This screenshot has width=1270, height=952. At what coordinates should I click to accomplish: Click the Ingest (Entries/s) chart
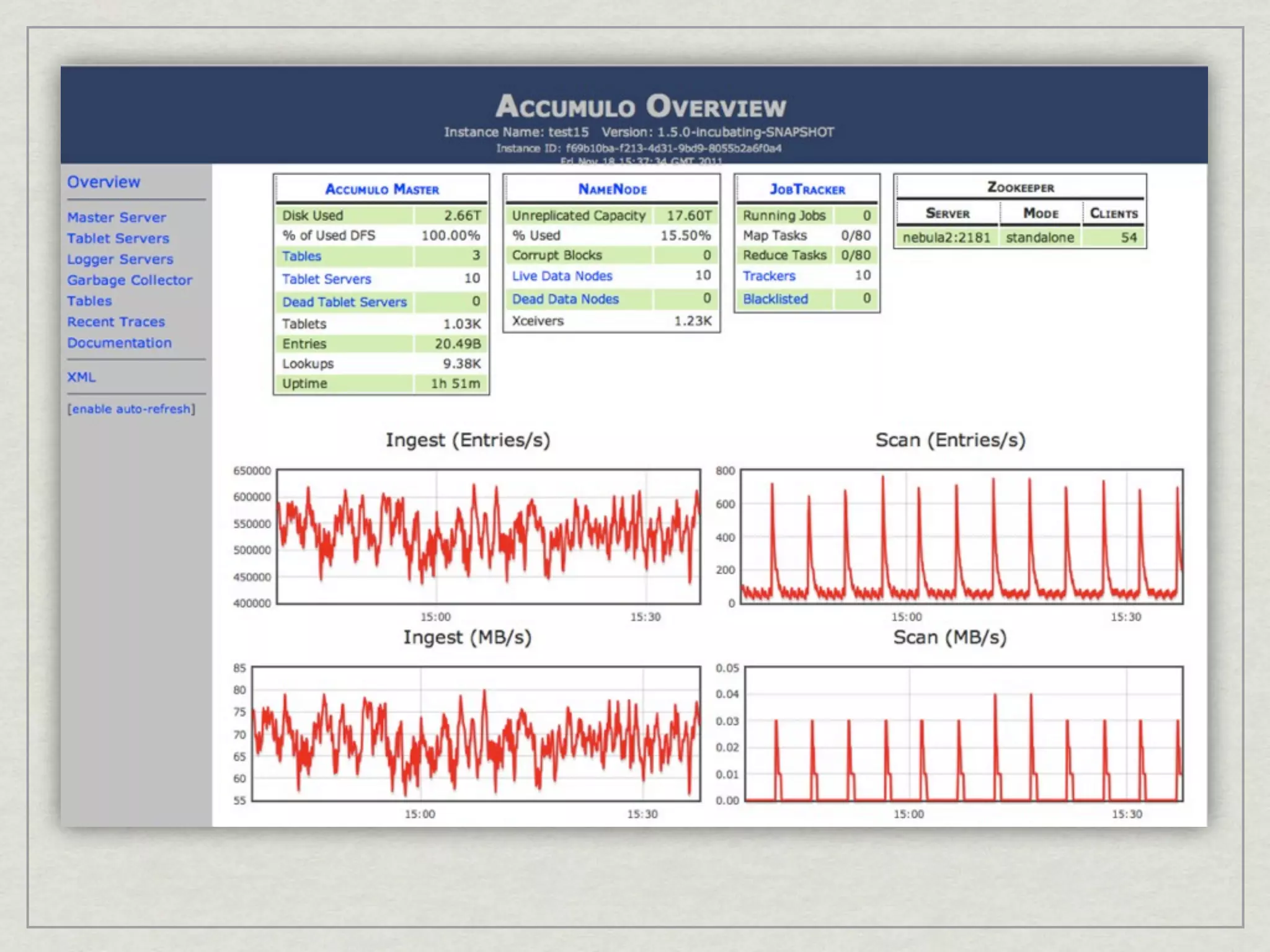(x=488, y=536)
